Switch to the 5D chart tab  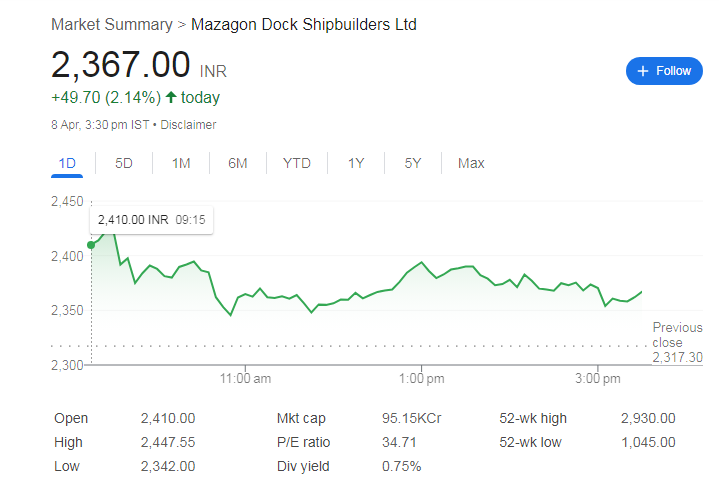pos(124,163)
